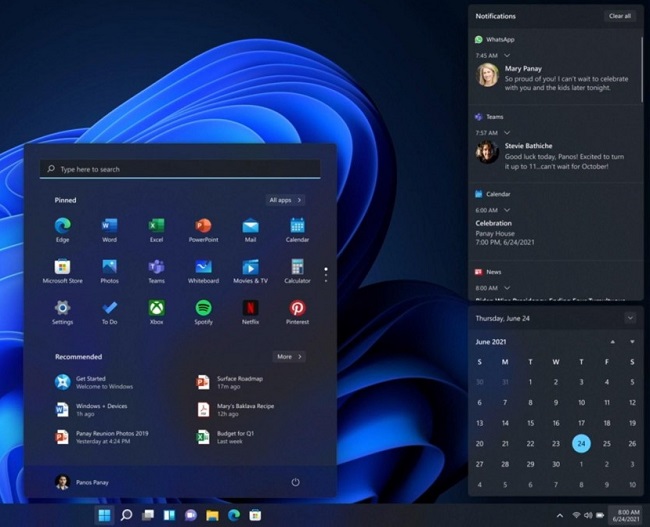
Task: Collapse the calendar flyout chevron
Action: tap(630, 318)
